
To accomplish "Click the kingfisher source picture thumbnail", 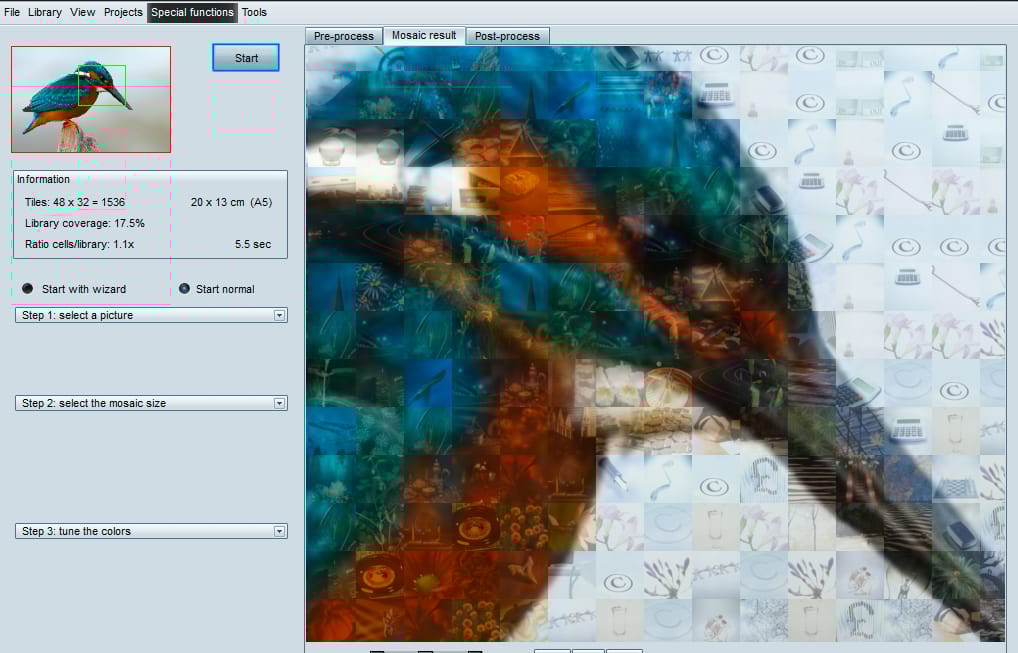I will tap(91, 99).
